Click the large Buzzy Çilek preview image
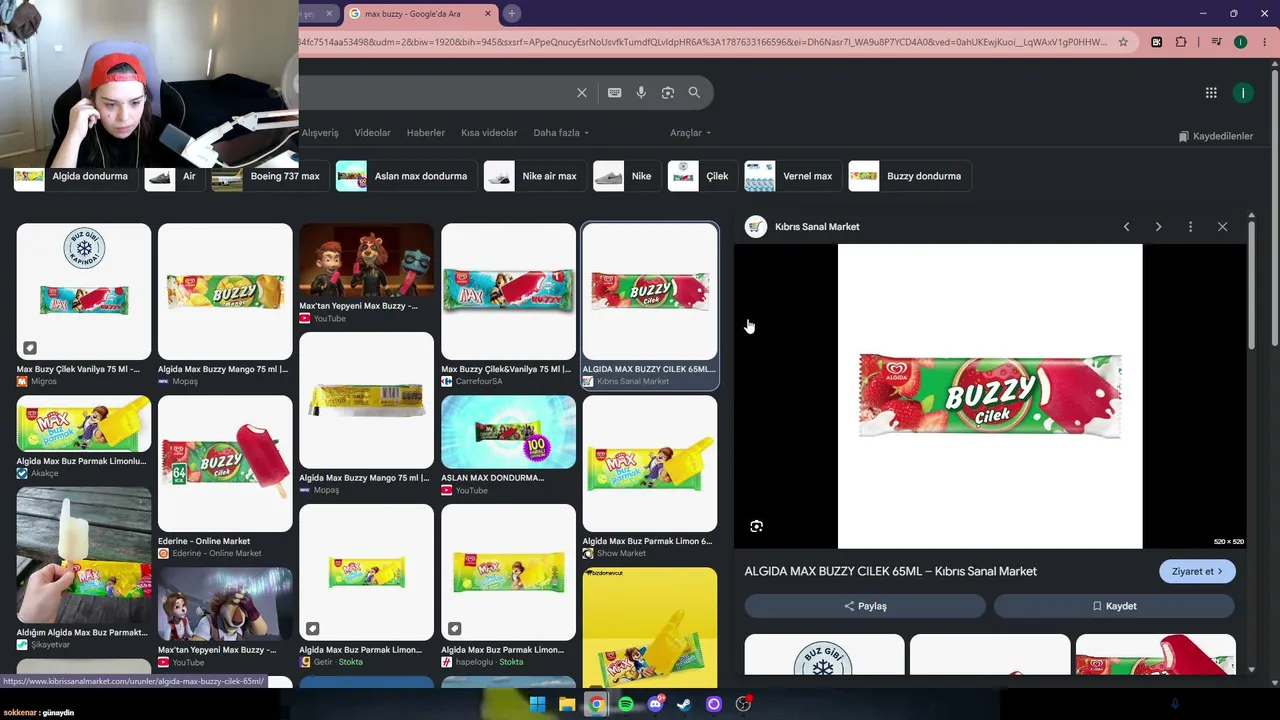This screenshot has width=1280, height=720. (x=990, y=396)
